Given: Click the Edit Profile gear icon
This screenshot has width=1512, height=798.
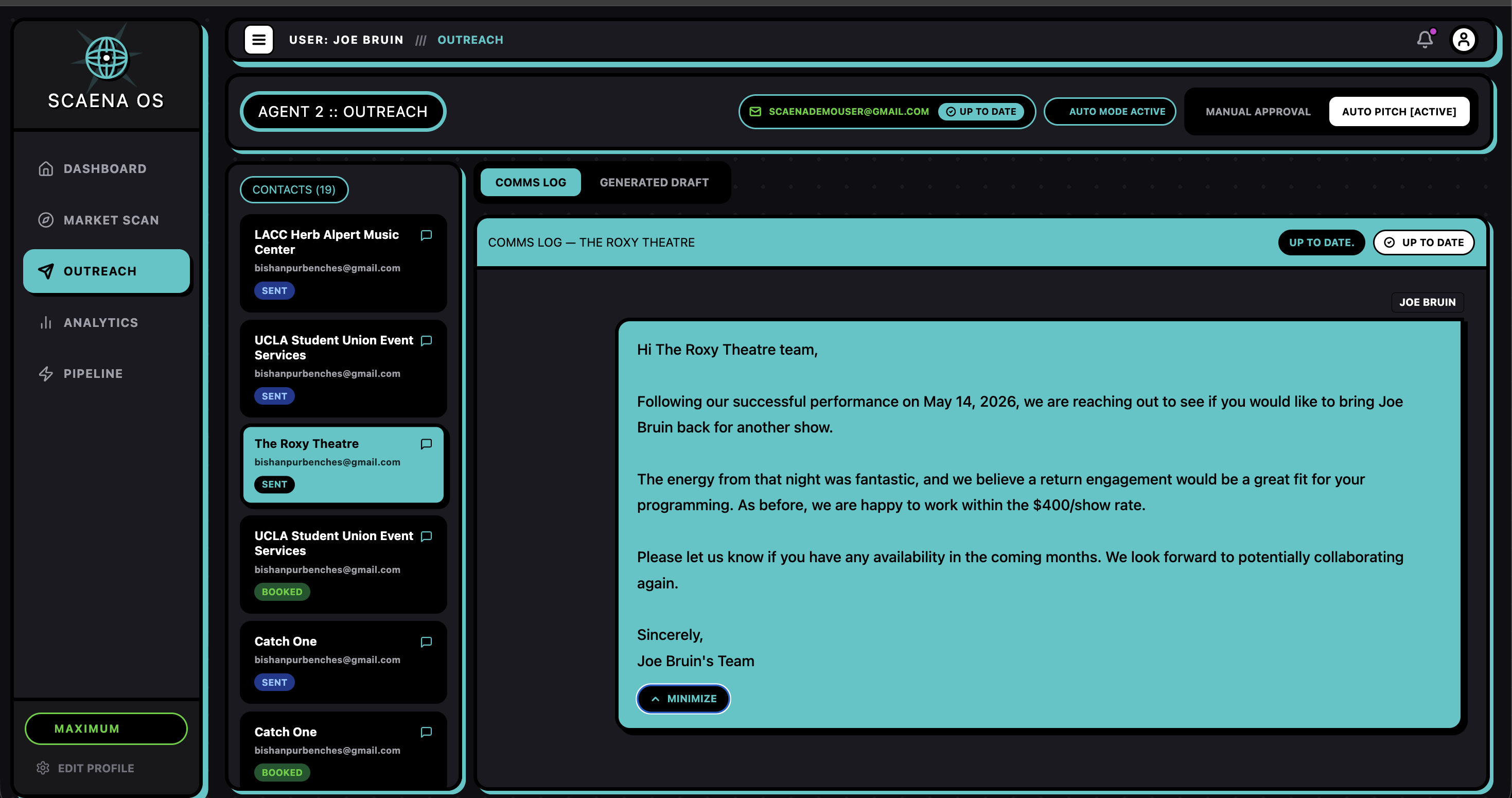Looking at the screenshot, I should point(43,768).
